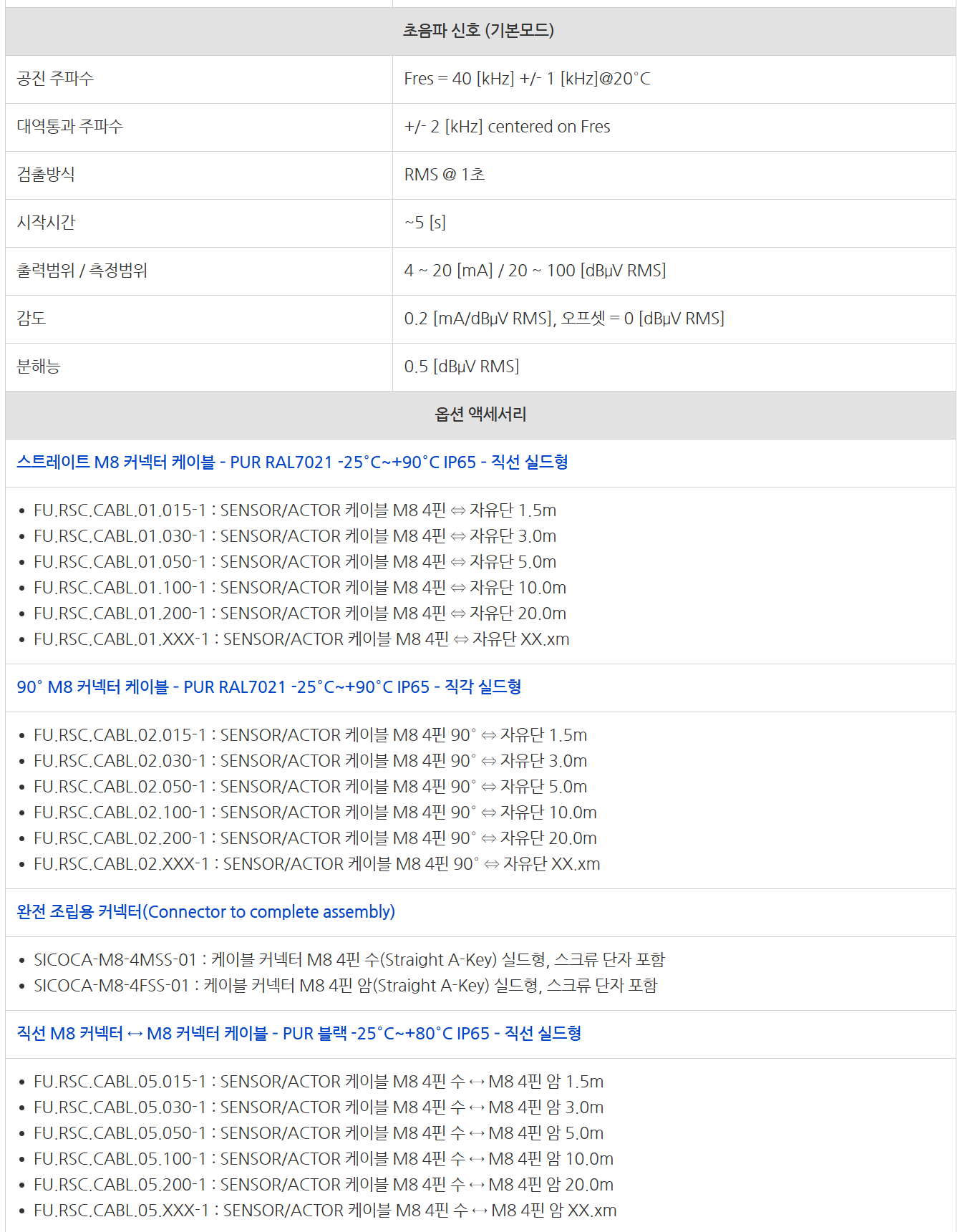Click the 완전 조립용 커넥터 link

point(205,912)
